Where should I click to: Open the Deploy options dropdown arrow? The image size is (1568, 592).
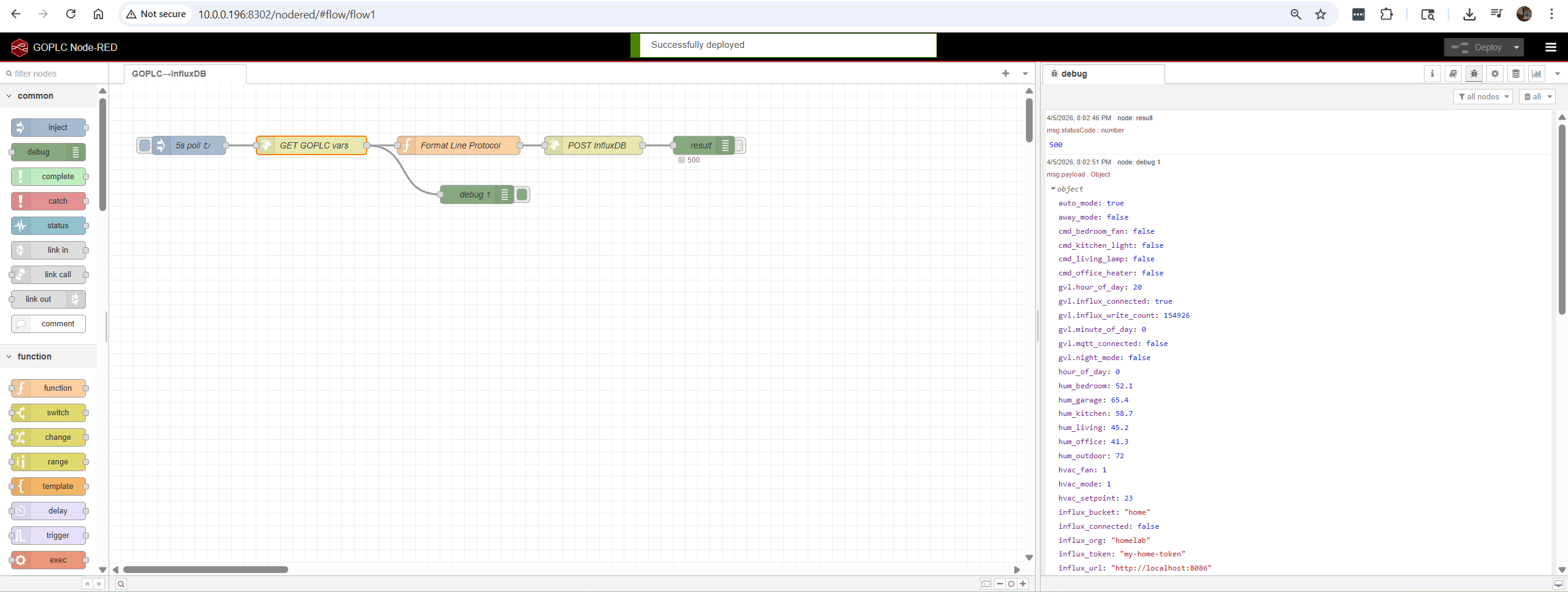coord(1516,47)
